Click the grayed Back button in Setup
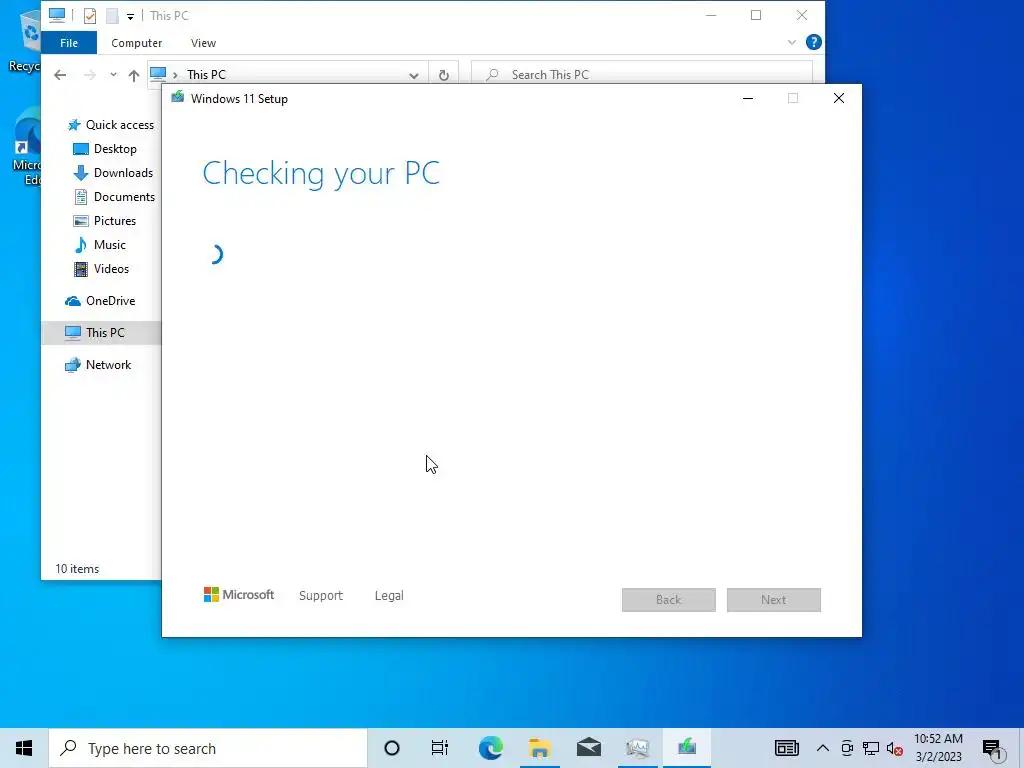 point(669,600)
